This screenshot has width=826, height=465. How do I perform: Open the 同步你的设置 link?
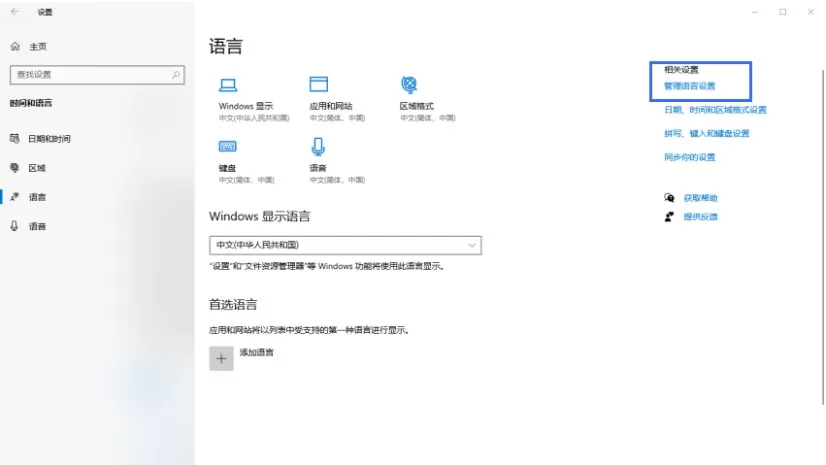pyautogui.click(x=690, y=157)
